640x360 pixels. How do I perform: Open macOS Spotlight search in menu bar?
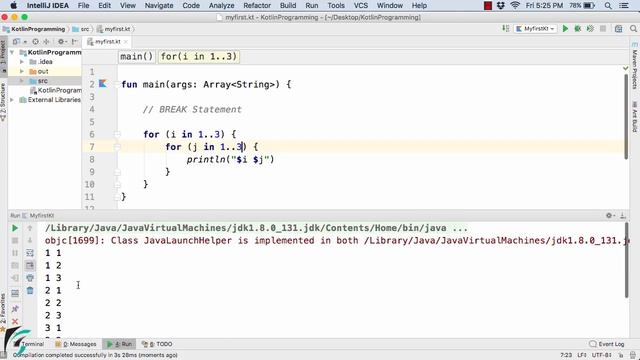608,5
